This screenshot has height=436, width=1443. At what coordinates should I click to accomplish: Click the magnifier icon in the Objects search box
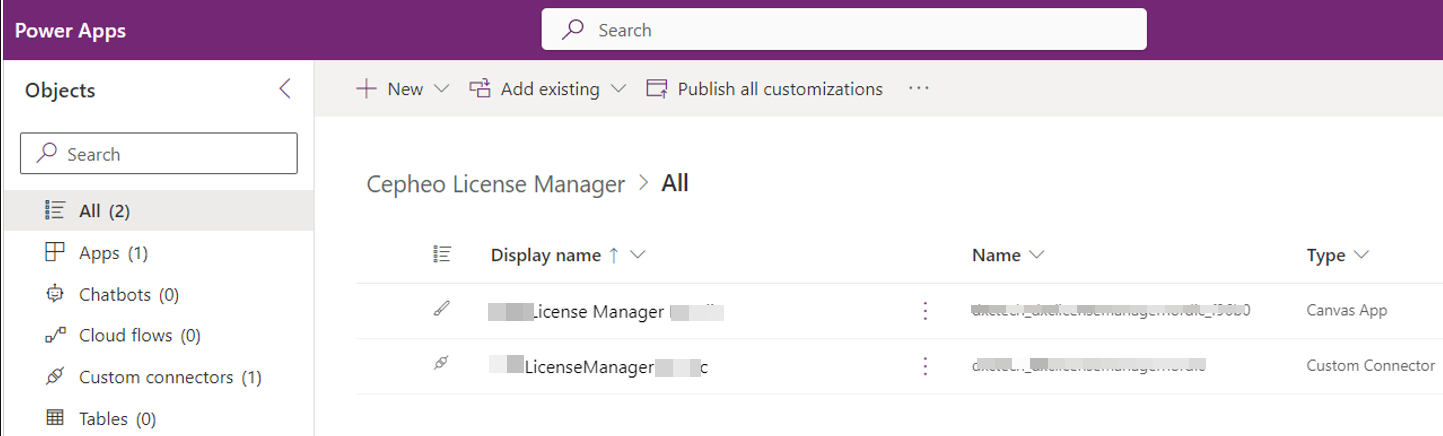(x=46, y=154)
